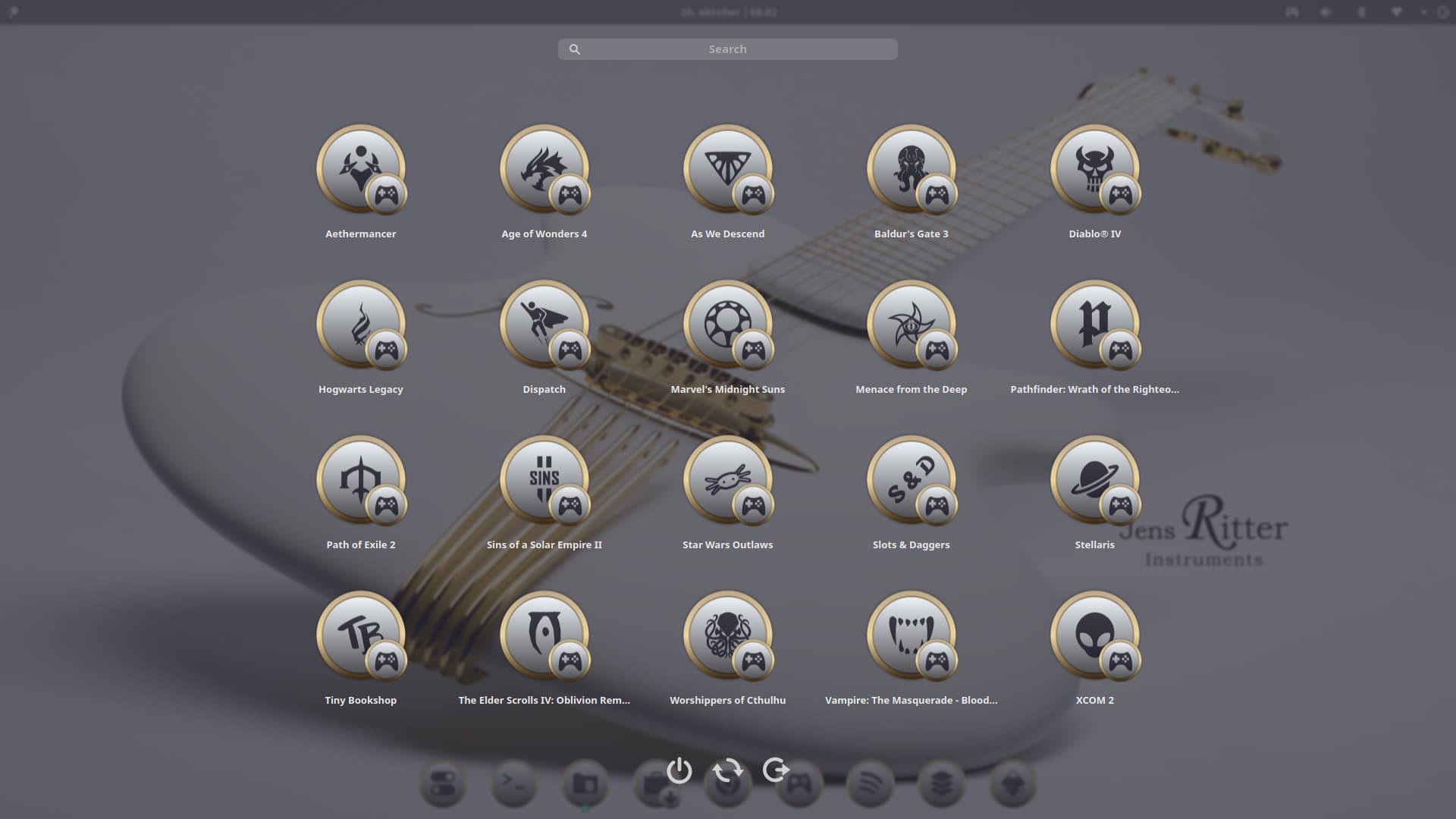Open the Dispatch game
The height and width of the screenshot is (819, 1456).
coord(544,325)
